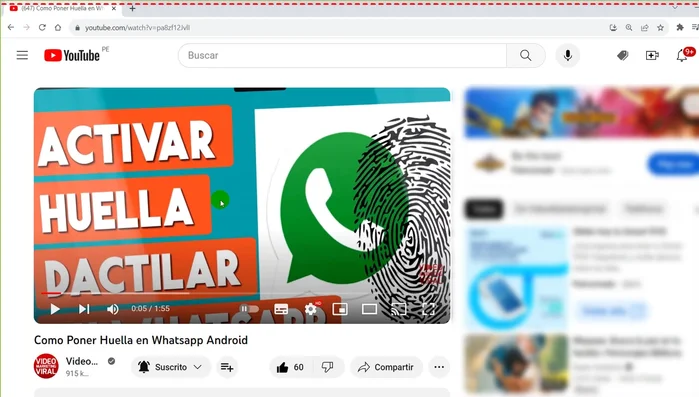The image size is (699, 397).
Task: Go forward in the browser
Action: click(26, 28)
